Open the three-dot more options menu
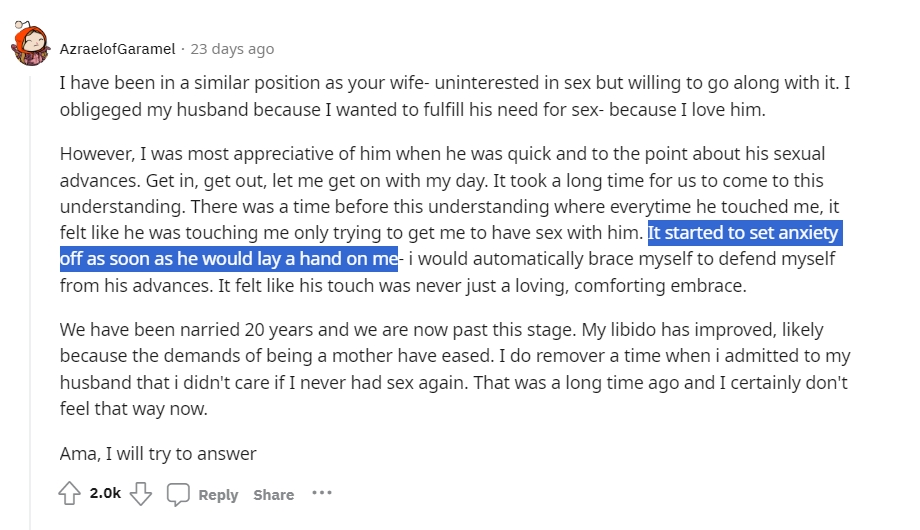The width and height of the screenshot is (920, 530). tap(321, 493)
